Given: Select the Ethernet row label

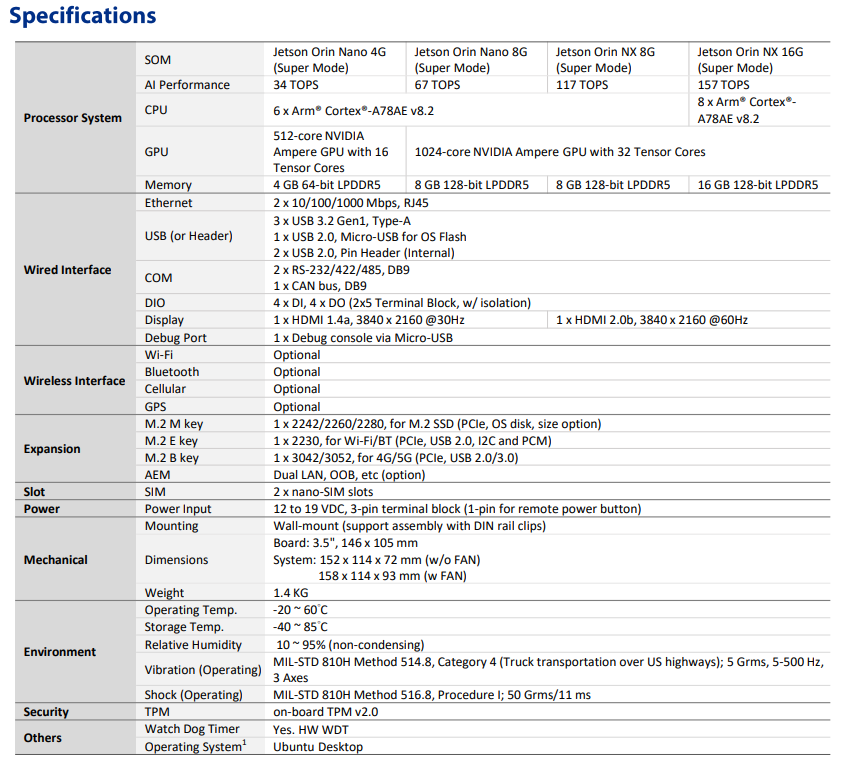Looking at the screenshot, I should (168, 203).
